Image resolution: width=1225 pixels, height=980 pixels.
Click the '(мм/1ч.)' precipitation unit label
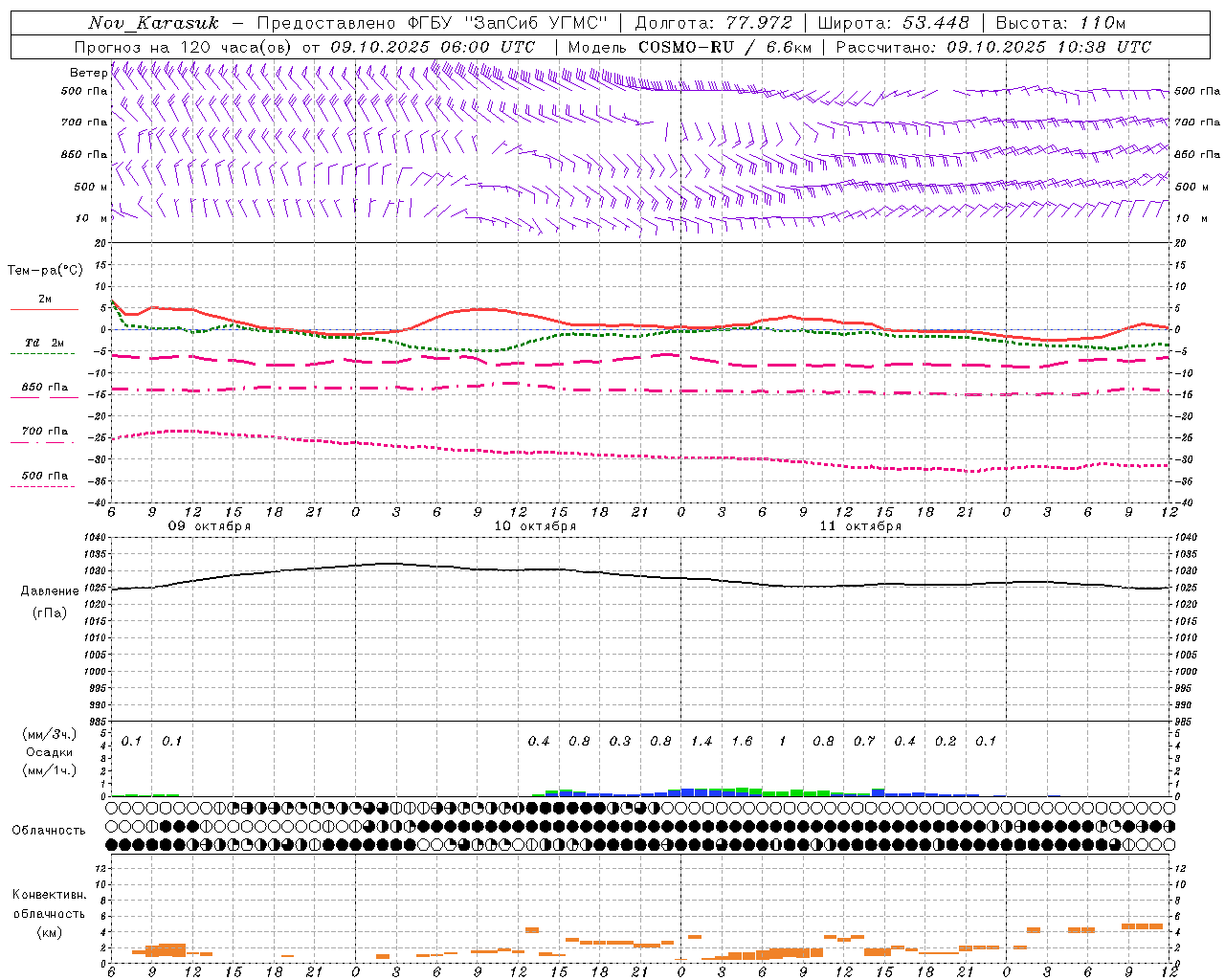click(x=50, y=770)
